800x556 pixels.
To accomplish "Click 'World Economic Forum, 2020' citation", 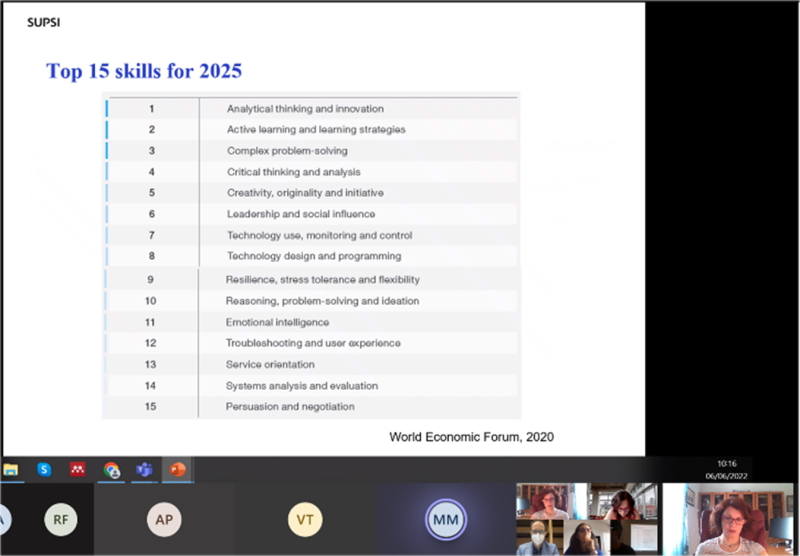I will pos(471,436).
